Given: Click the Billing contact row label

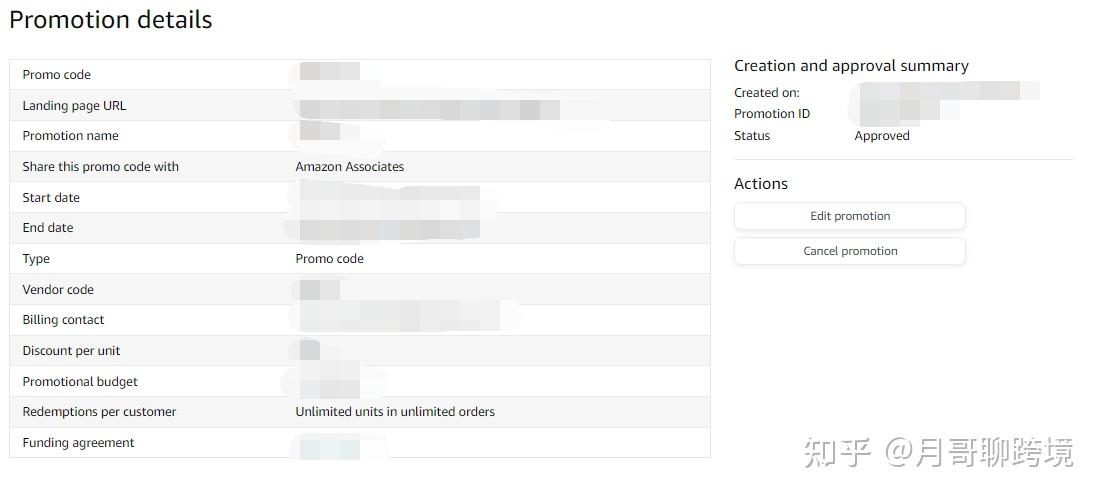Looking at the screenshot, I should 63,320.
